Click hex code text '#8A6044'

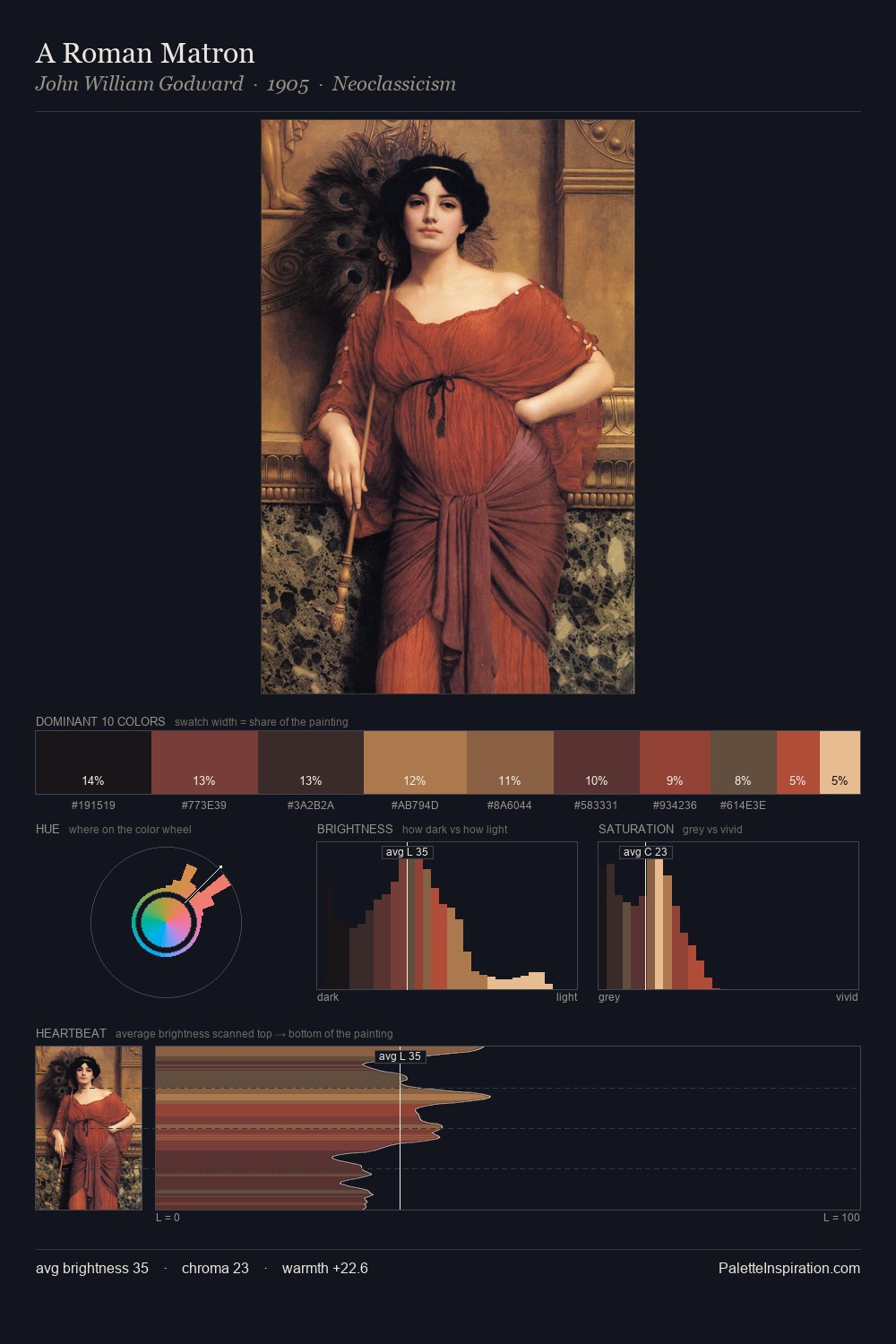[510, 806]
